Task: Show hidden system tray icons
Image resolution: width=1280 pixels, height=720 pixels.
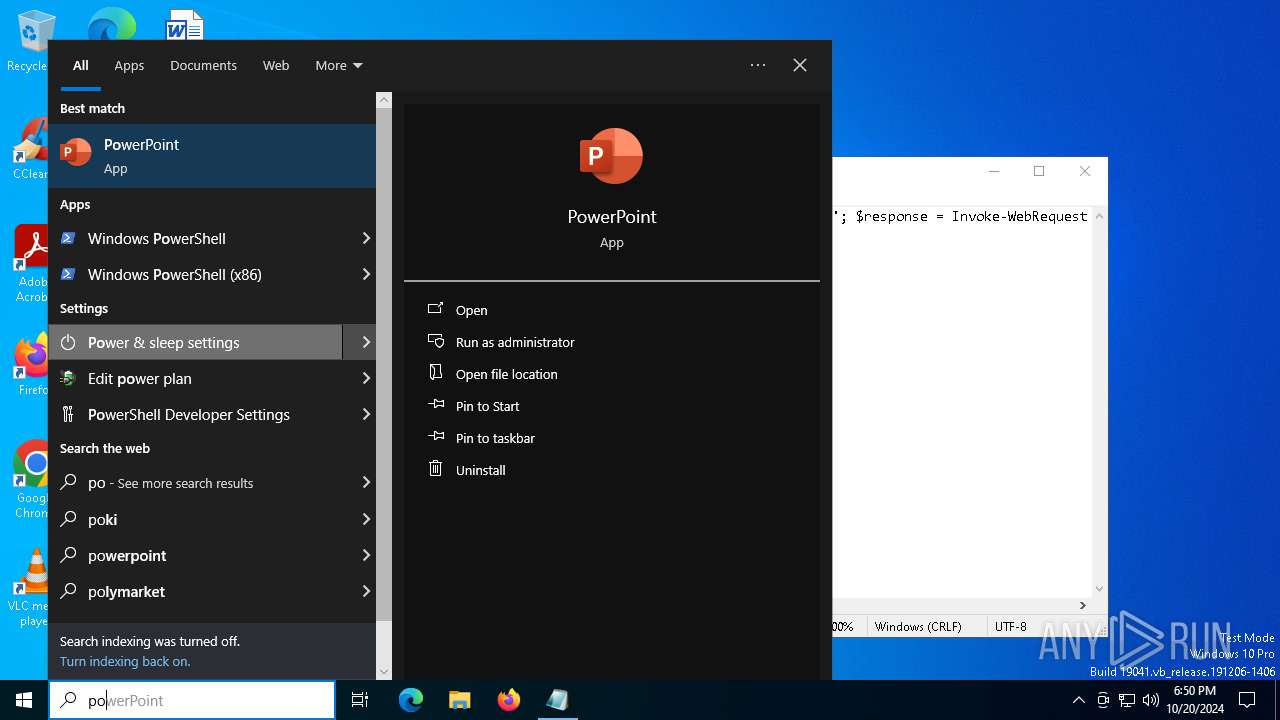Action: point(1078,700)
